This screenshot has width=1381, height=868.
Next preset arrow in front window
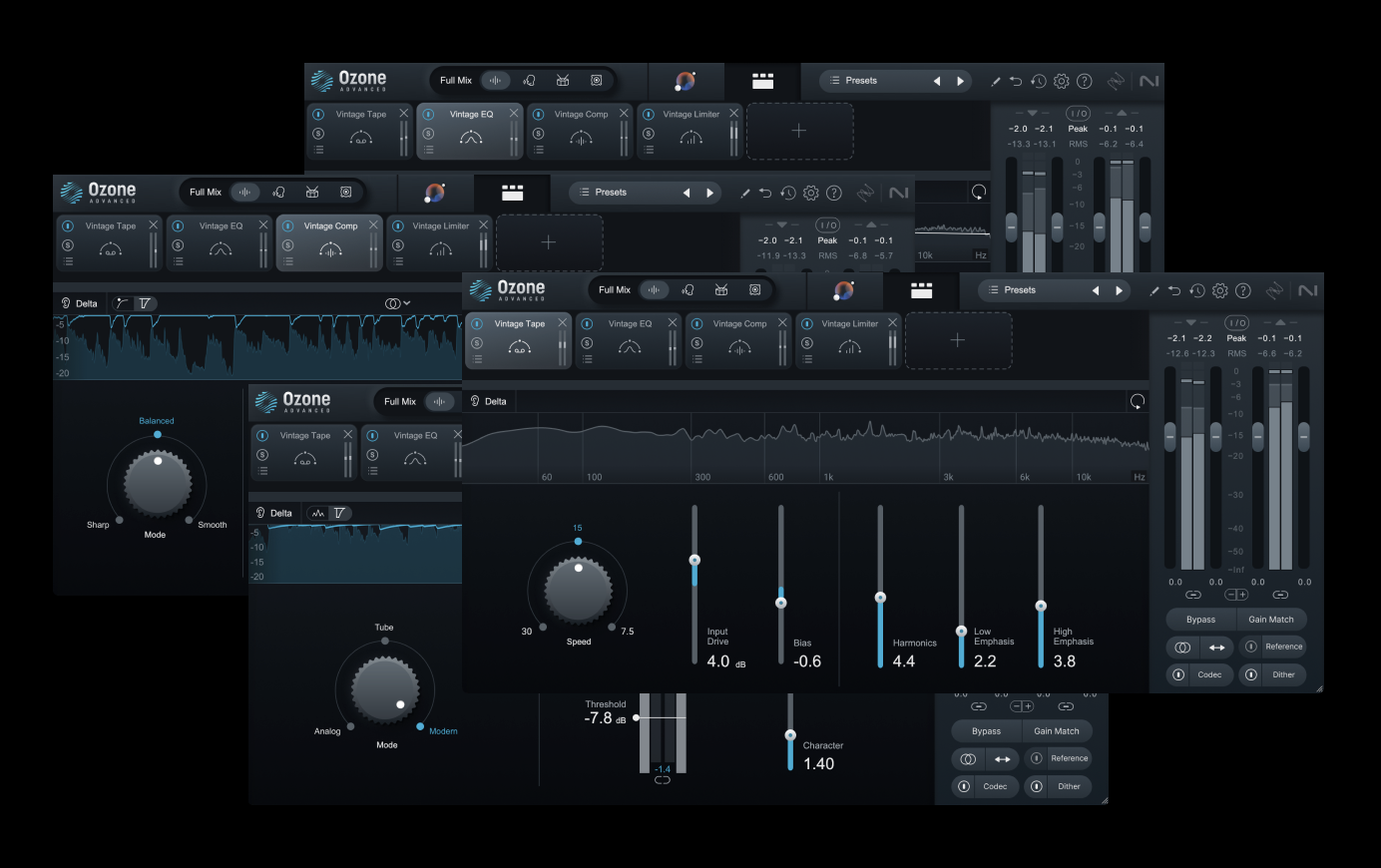[1119, 290]
